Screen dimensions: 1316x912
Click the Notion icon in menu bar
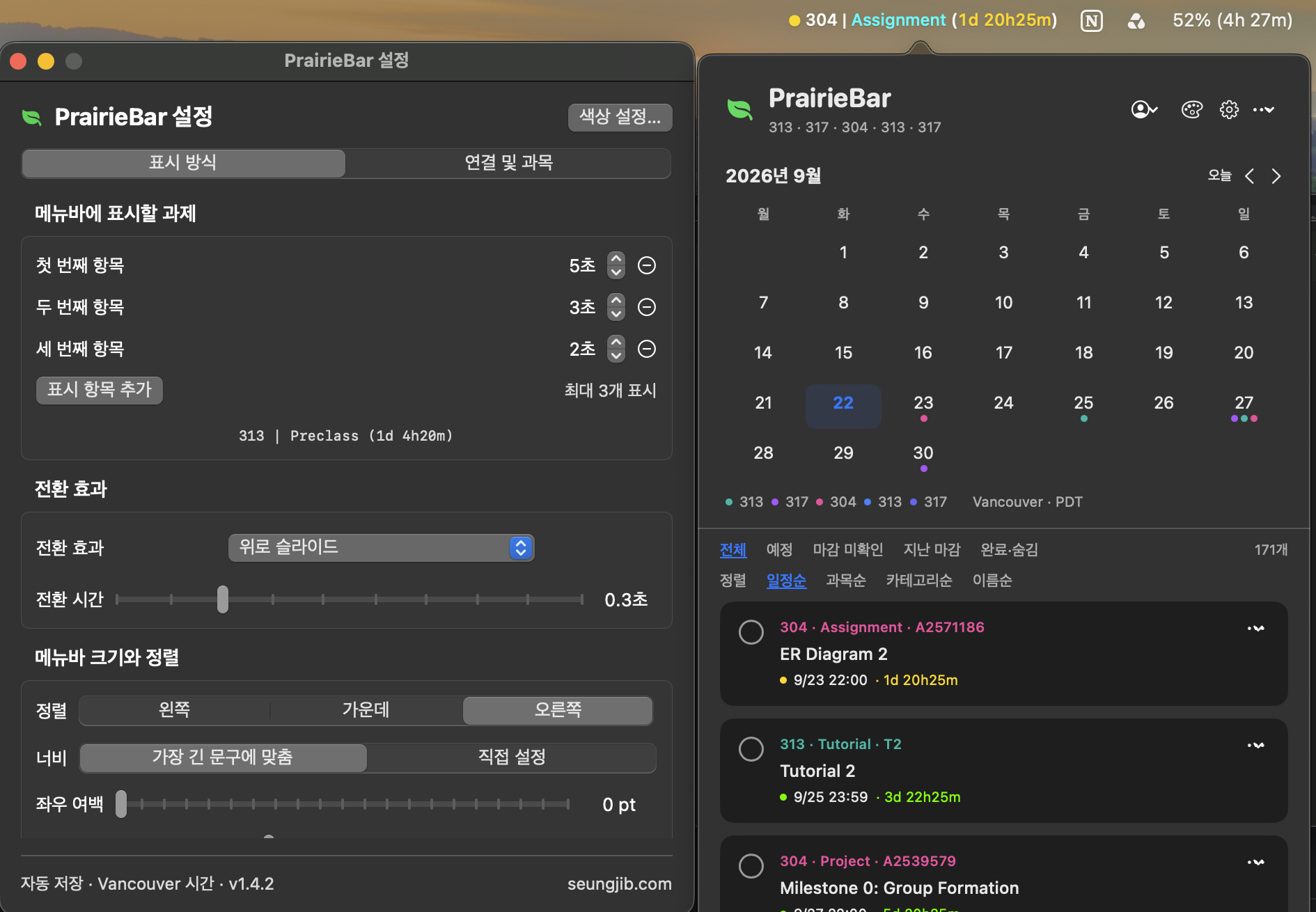click(x=1091, y=21)
